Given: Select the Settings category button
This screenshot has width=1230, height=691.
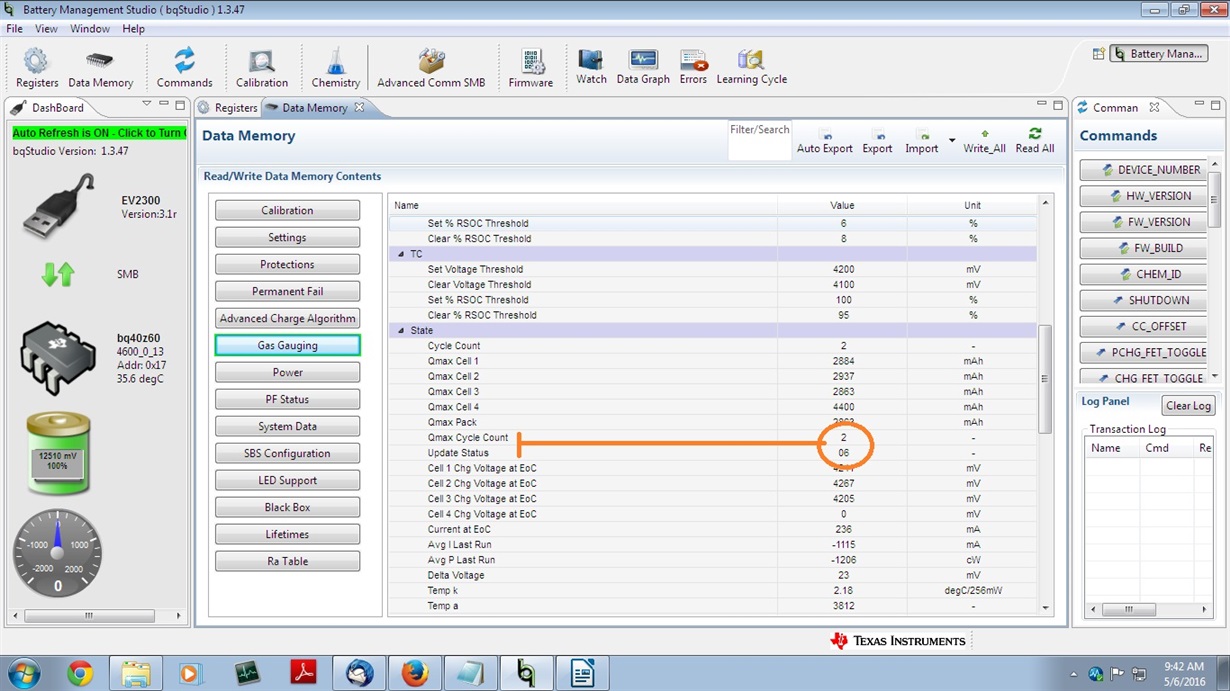Looking at the screenshot, I should point(287,238).
